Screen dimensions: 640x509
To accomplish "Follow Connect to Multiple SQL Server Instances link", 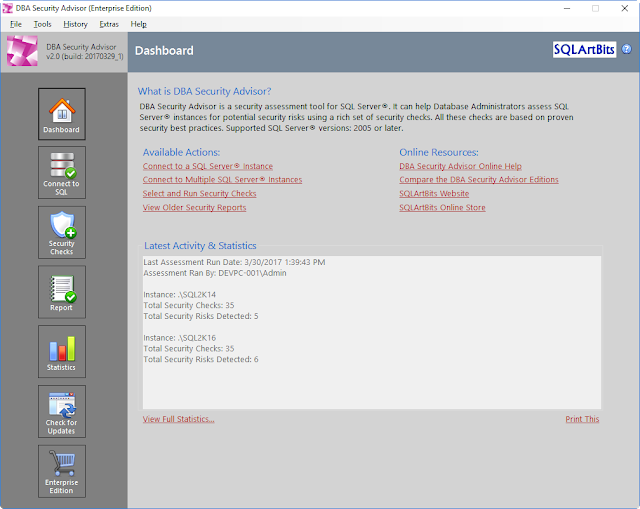I will tap(222, 180).
